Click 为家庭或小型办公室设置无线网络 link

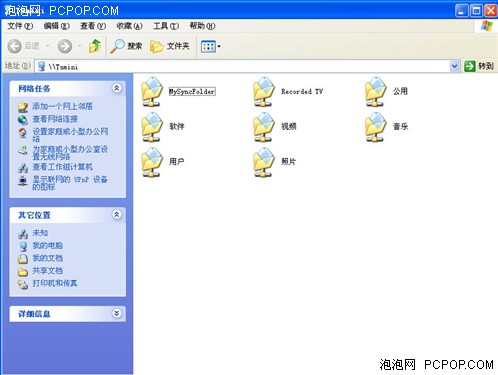70,153
